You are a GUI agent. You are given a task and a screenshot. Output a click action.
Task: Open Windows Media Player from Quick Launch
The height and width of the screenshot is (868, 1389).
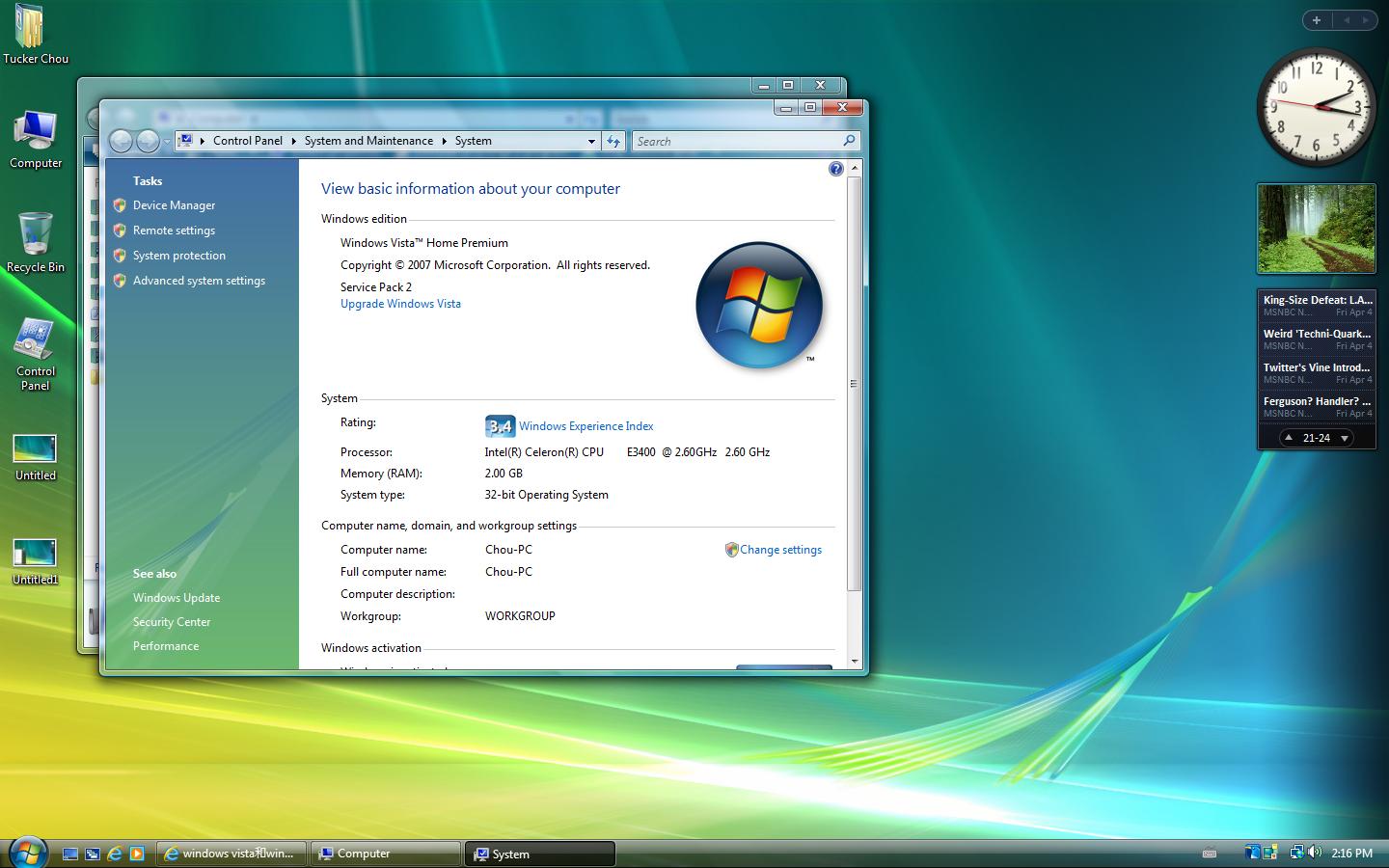(x=135, y=853)
